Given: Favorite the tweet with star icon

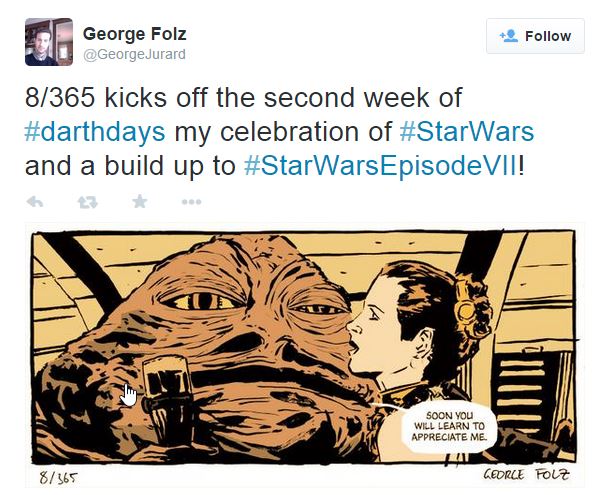Looking at the screenshot, I should click(140, 202).
